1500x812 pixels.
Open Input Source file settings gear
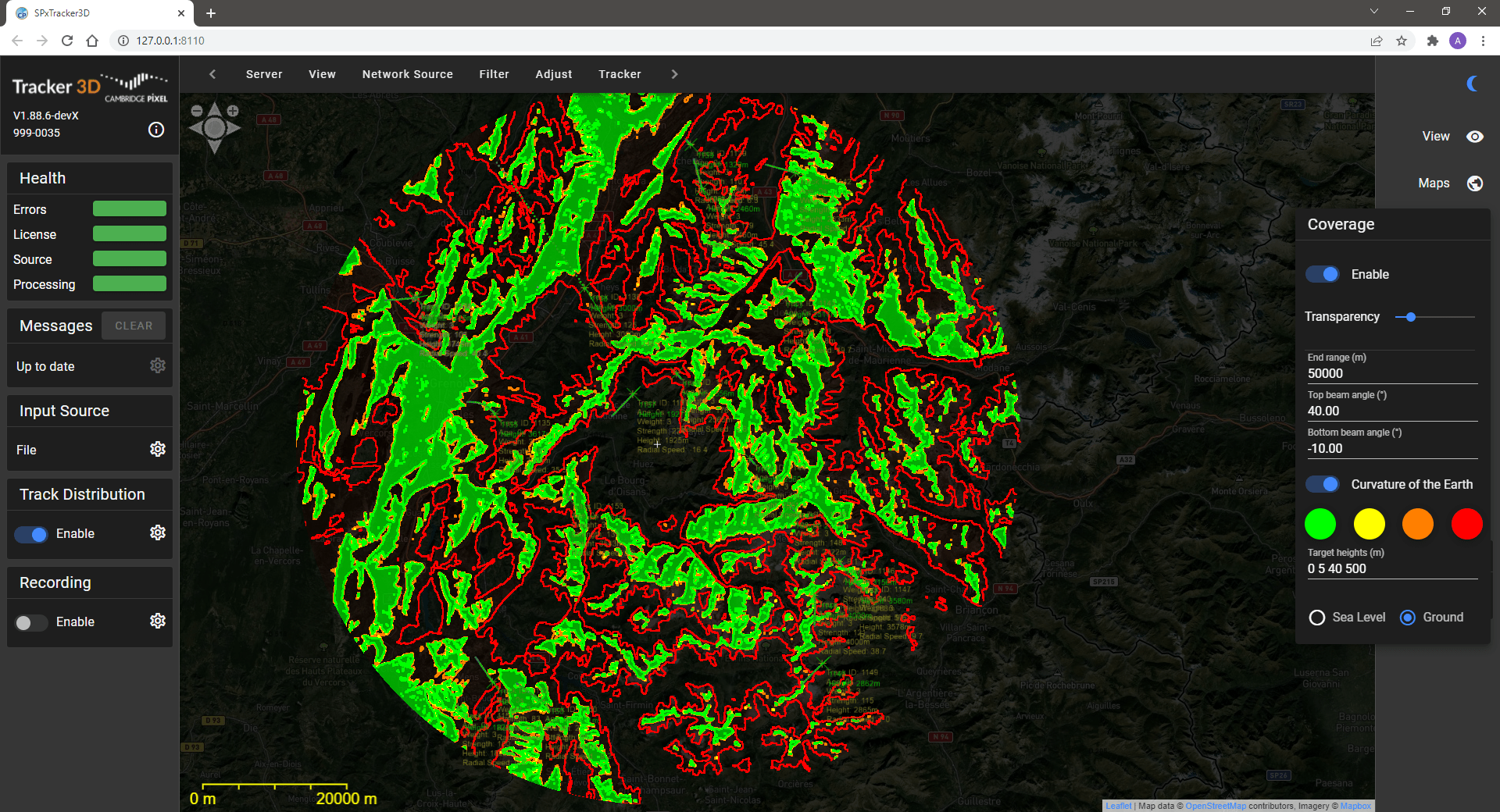pos(158,449)
